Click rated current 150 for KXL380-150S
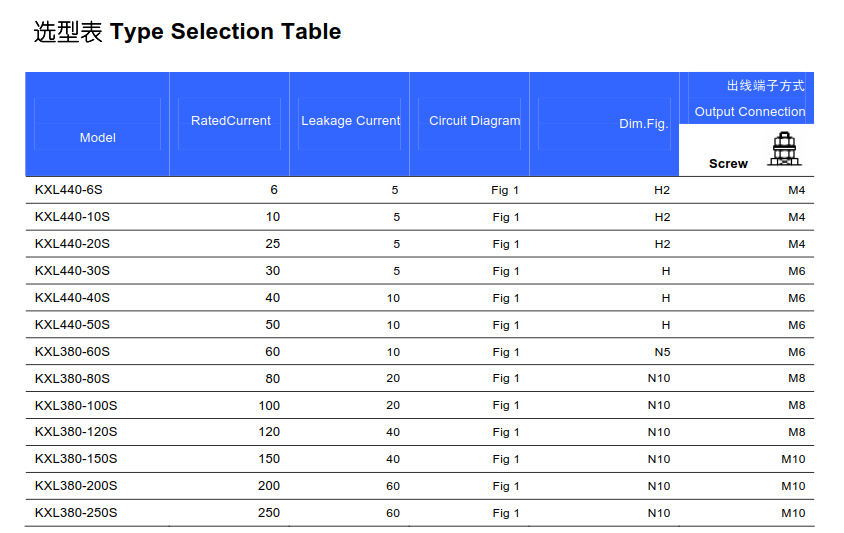The height and width of the screenshot is (533, 844). coord(269,459)
